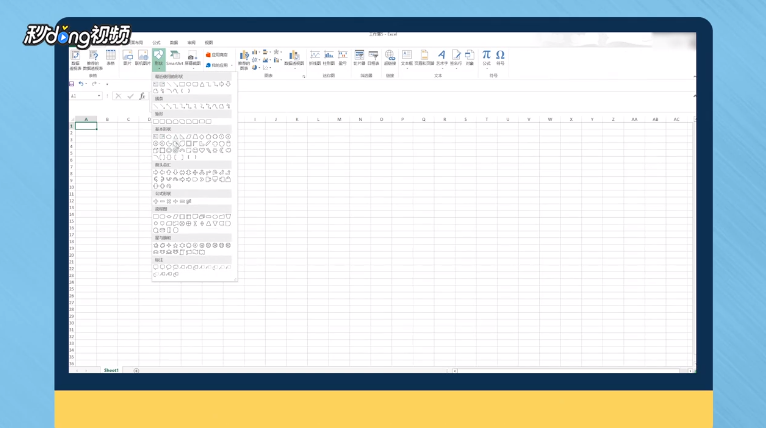Save the workbook from Quick Access Toolbar

pyautogui.click(x=72, y=84)
